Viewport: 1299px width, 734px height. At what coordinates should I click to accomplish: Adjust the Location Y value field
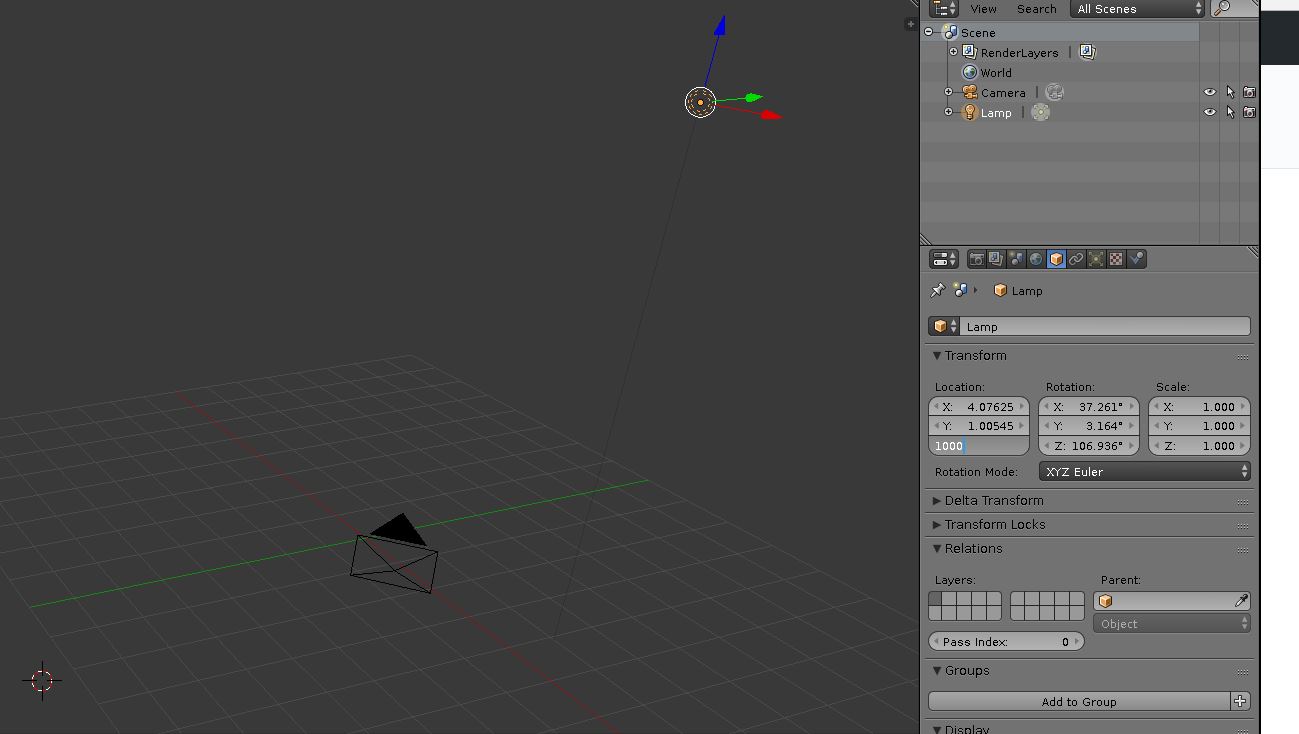[979, 426]
